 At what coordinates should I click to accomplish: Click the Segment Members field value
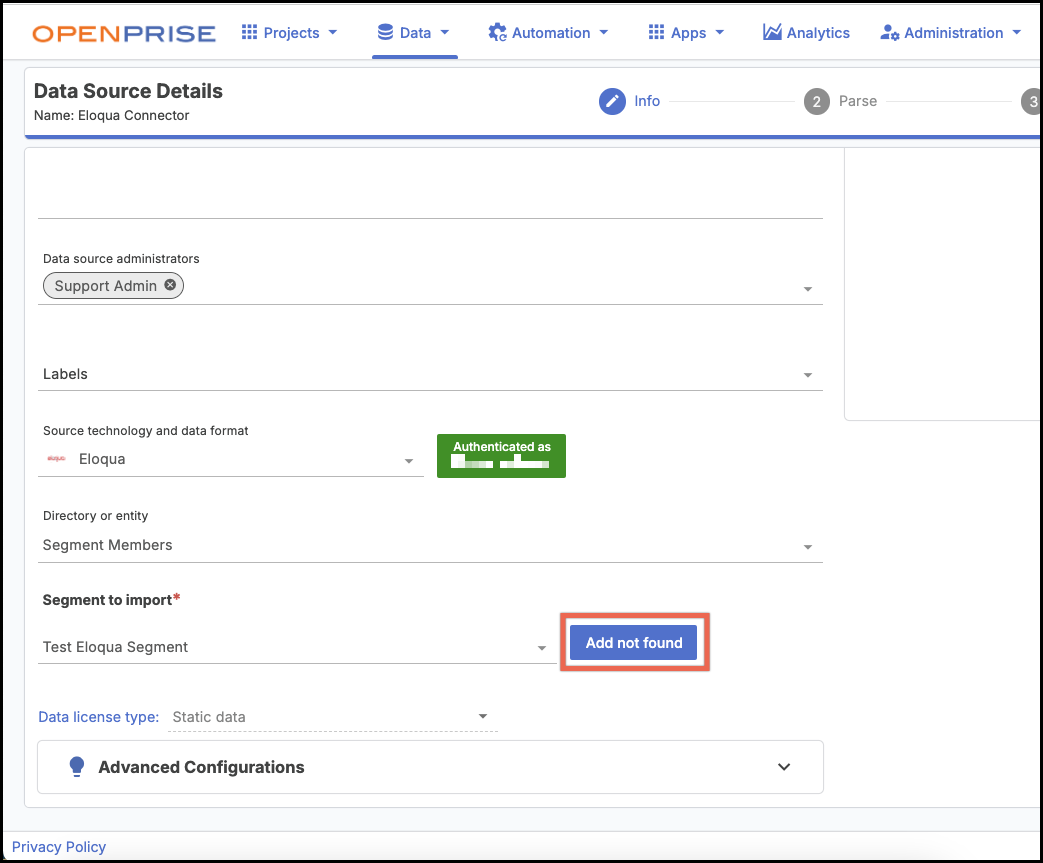(107, 545)
